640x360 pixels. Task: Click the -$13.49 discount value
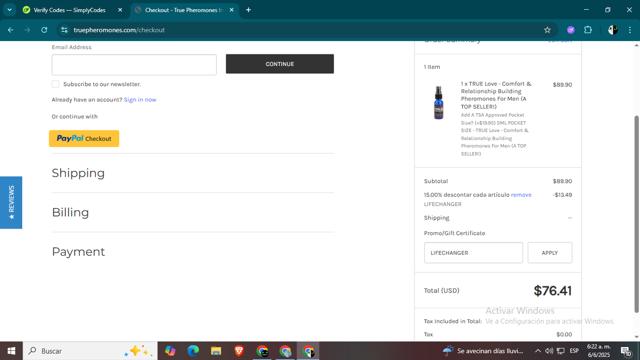(x=562, y=195)
